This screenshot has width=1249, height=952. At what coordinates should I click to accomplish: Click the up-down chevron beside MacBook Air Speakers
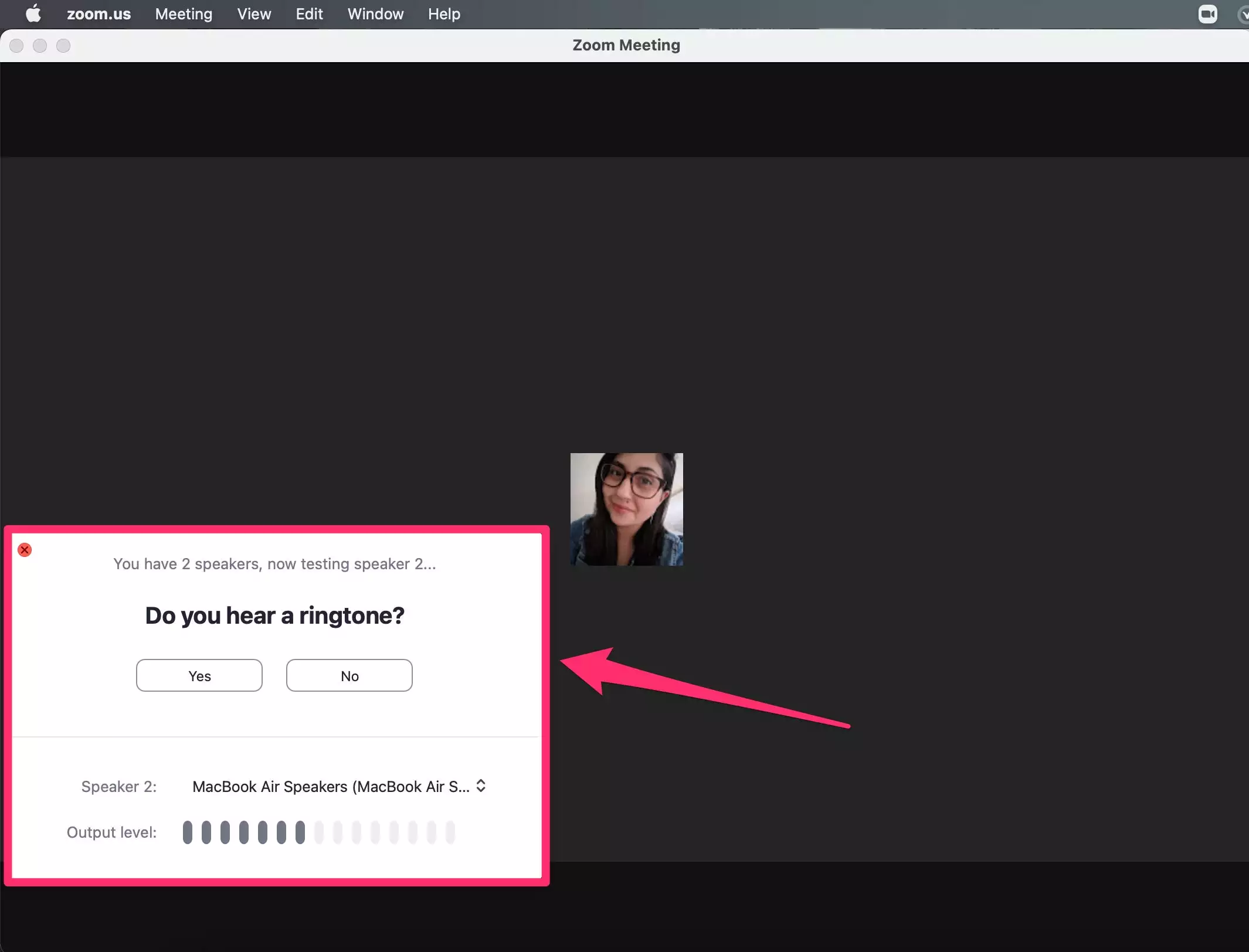pyautogui.click(x=481, y=786)
